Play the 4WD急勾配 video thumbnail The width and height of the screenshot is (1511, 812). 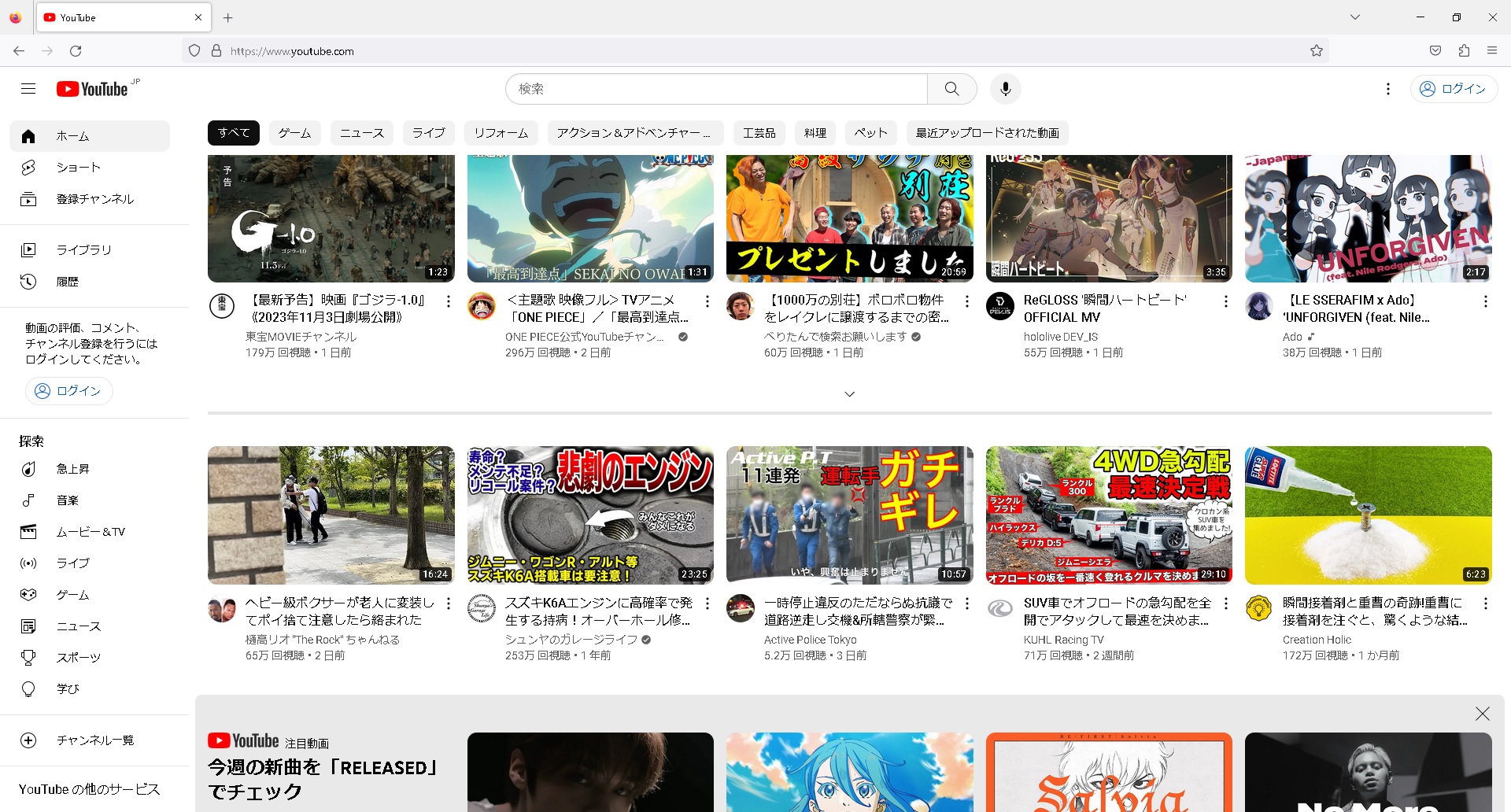pyautogui.click(x=1109, y=515)
